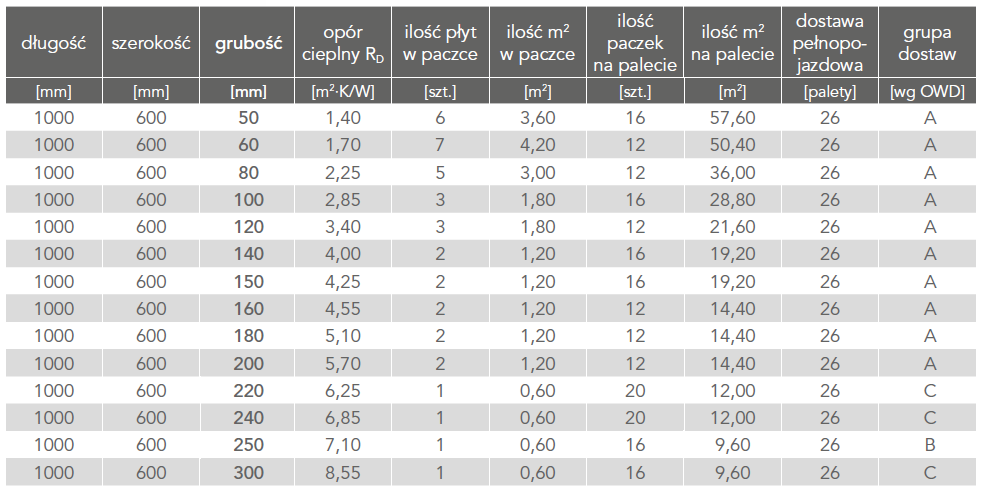The height and width of the screenshot is (494, 983).
Task: Select the bold thickness value 300
Action: coord(249,469)
